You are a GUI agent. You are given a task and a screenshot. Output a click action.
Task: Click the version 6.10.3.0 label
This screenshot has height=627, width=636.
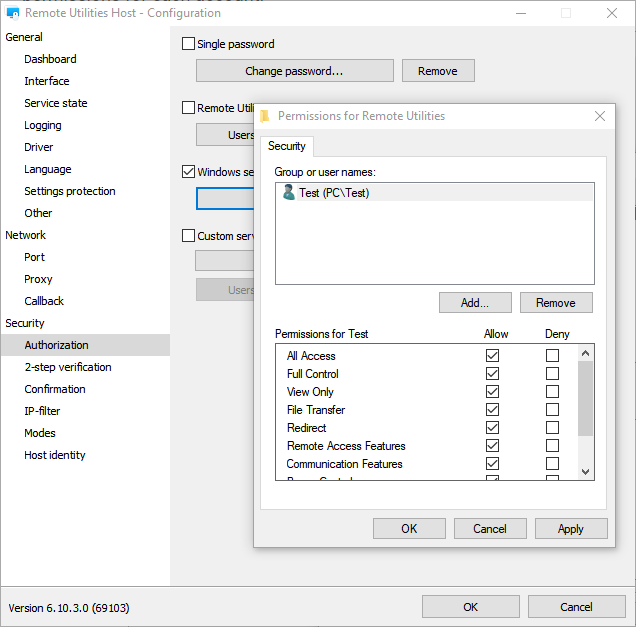69,608
